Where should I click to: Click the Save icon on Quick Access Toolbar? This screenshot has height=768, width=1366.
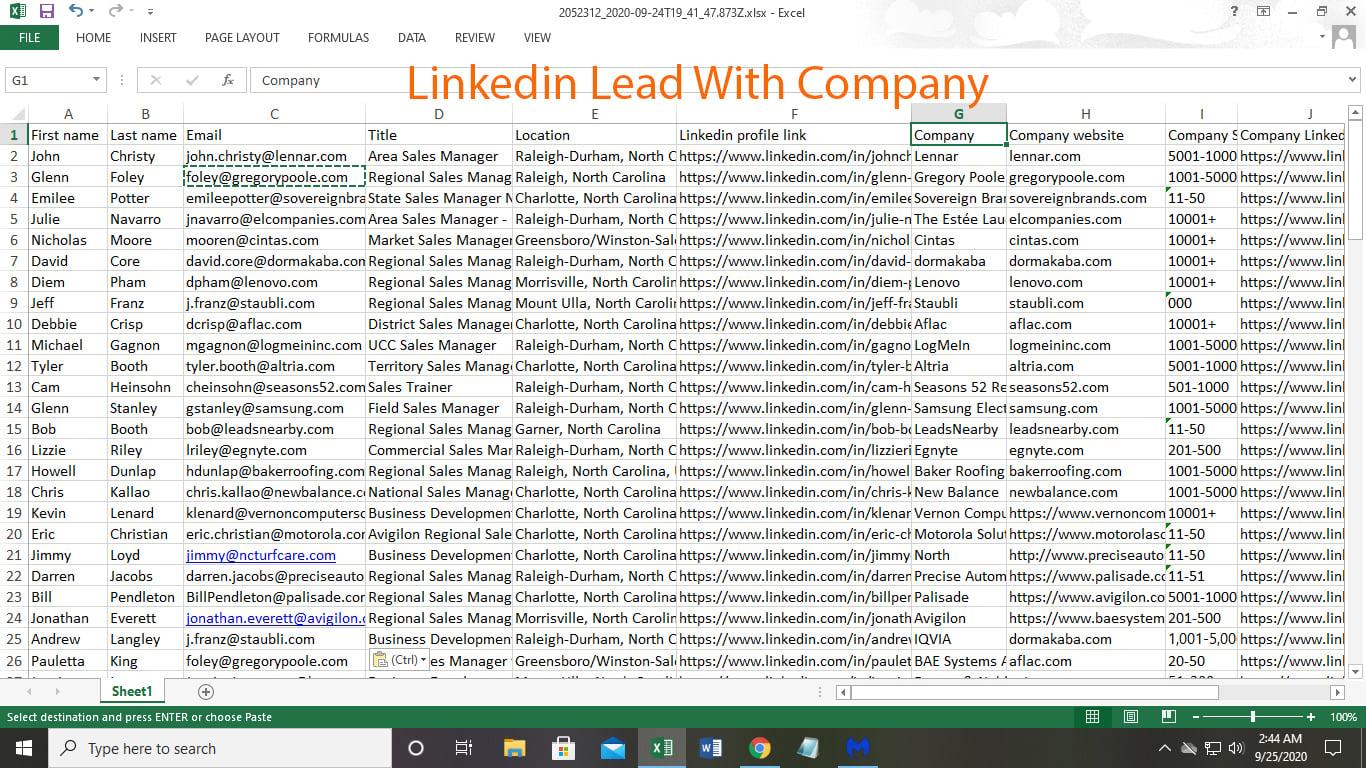point(45,11)
